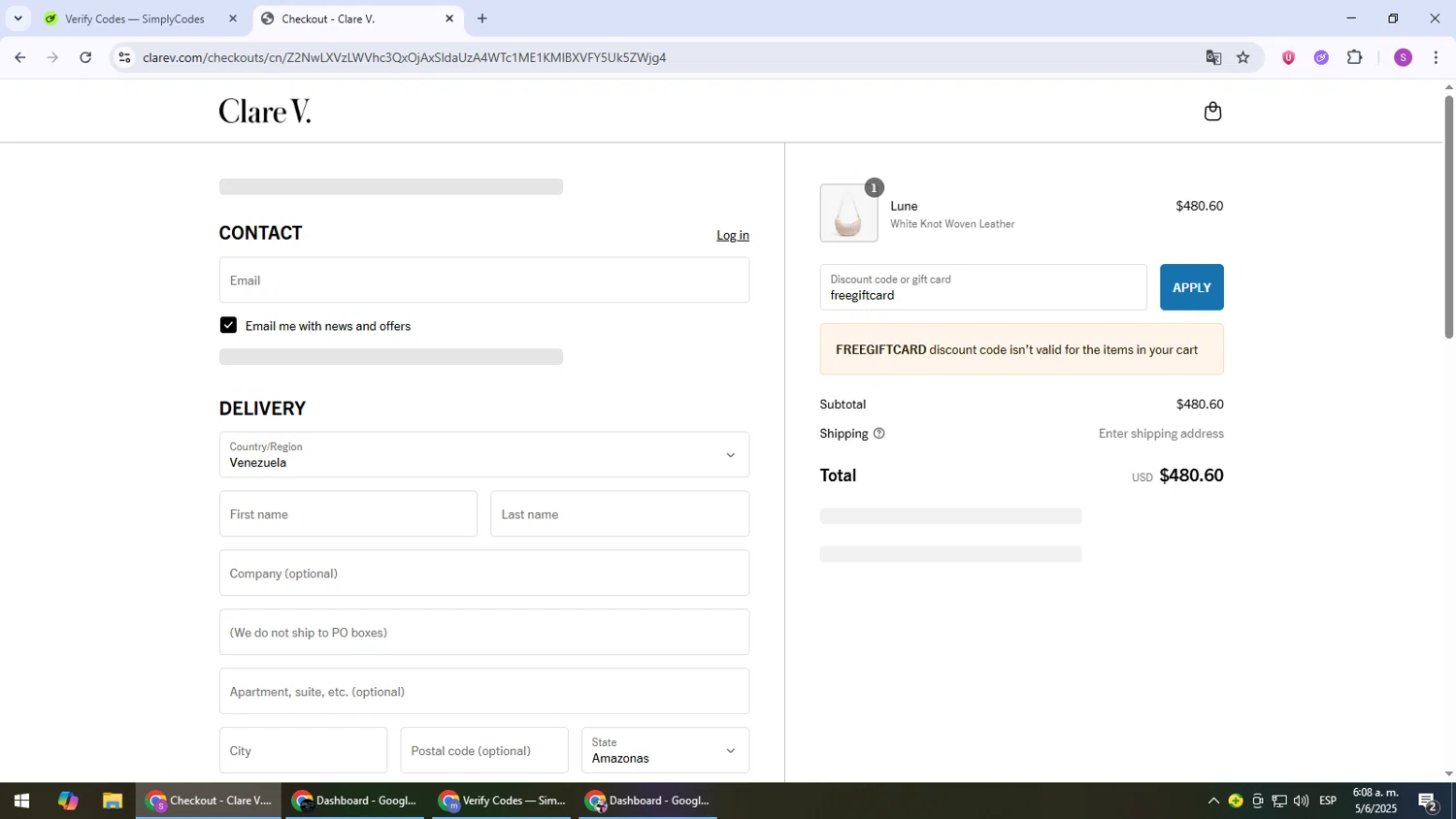Click the APPLY discount button
This screenshot has height=819, width=1456.
(x=1191, y=287)
